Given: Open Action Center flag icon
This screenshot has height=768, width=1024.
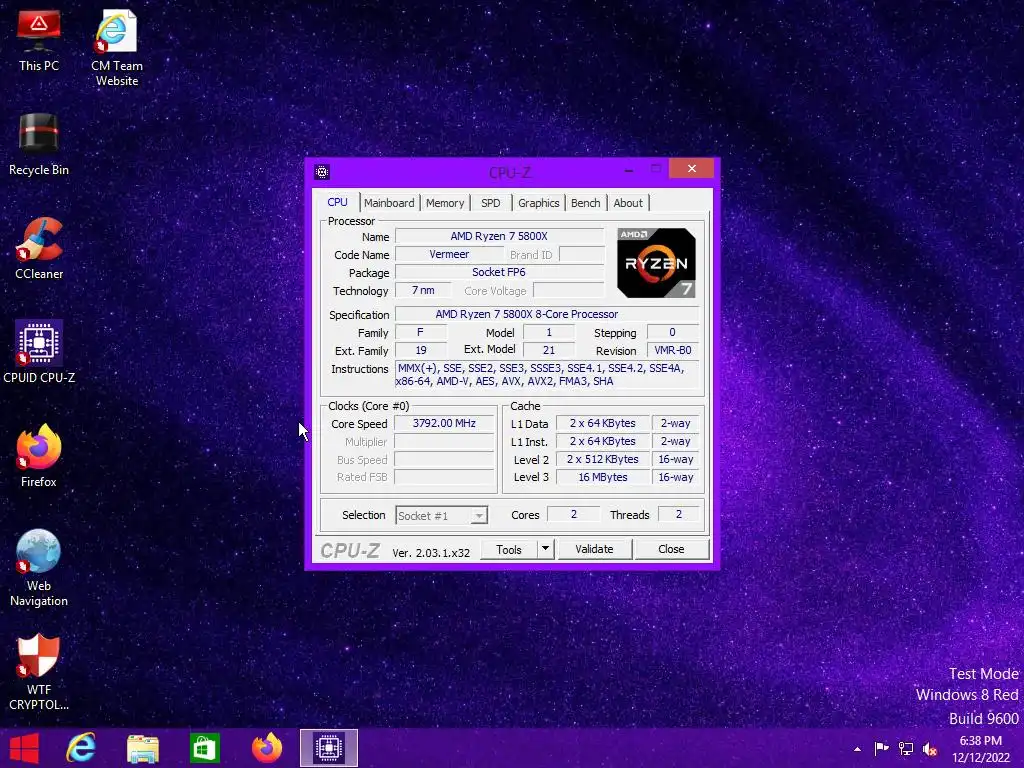Looking at the screenshot, I should (881, 748).
